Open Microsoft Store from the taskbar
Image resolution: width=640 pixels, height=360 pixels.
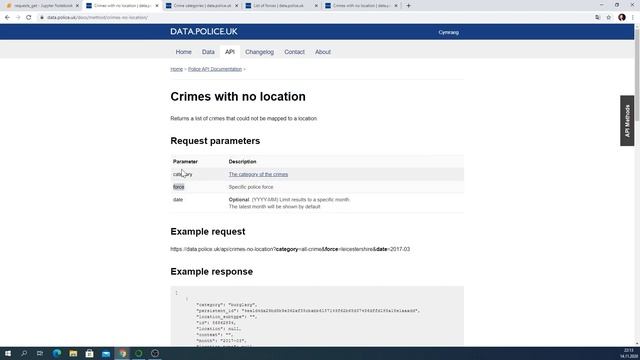[x=89, y=353]
